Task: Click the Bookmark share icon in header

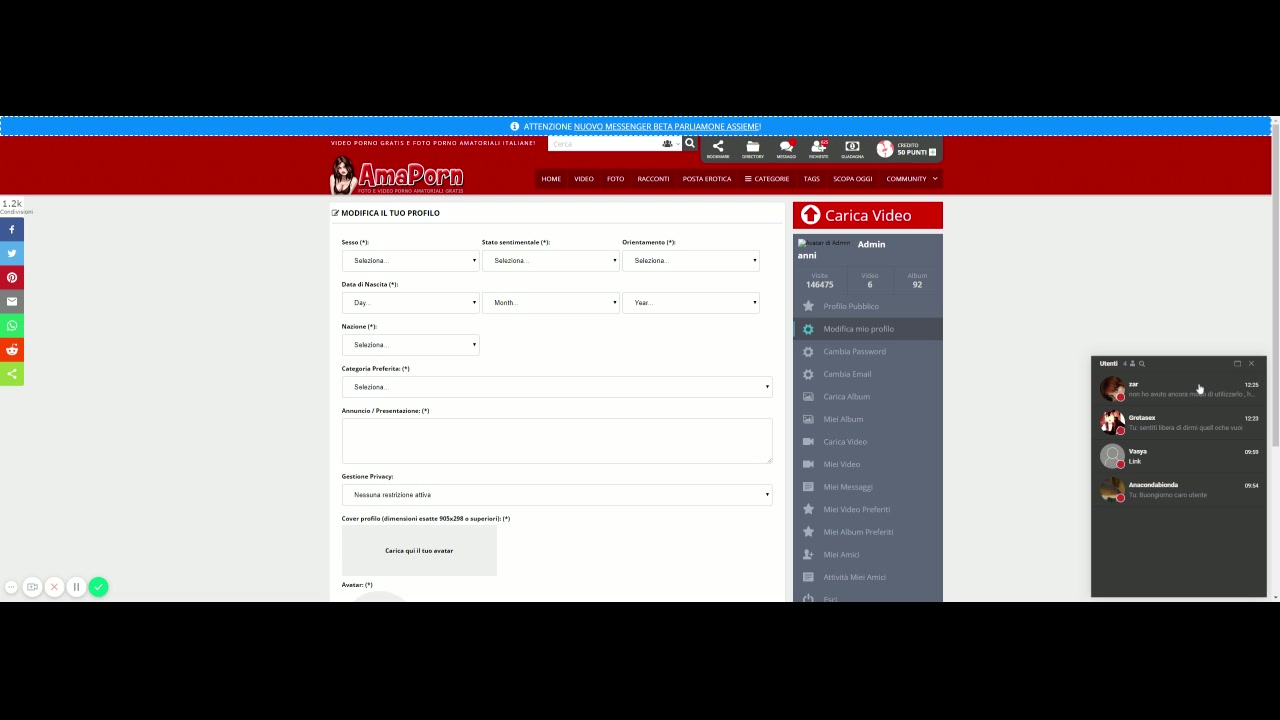Action: (717, 148)
